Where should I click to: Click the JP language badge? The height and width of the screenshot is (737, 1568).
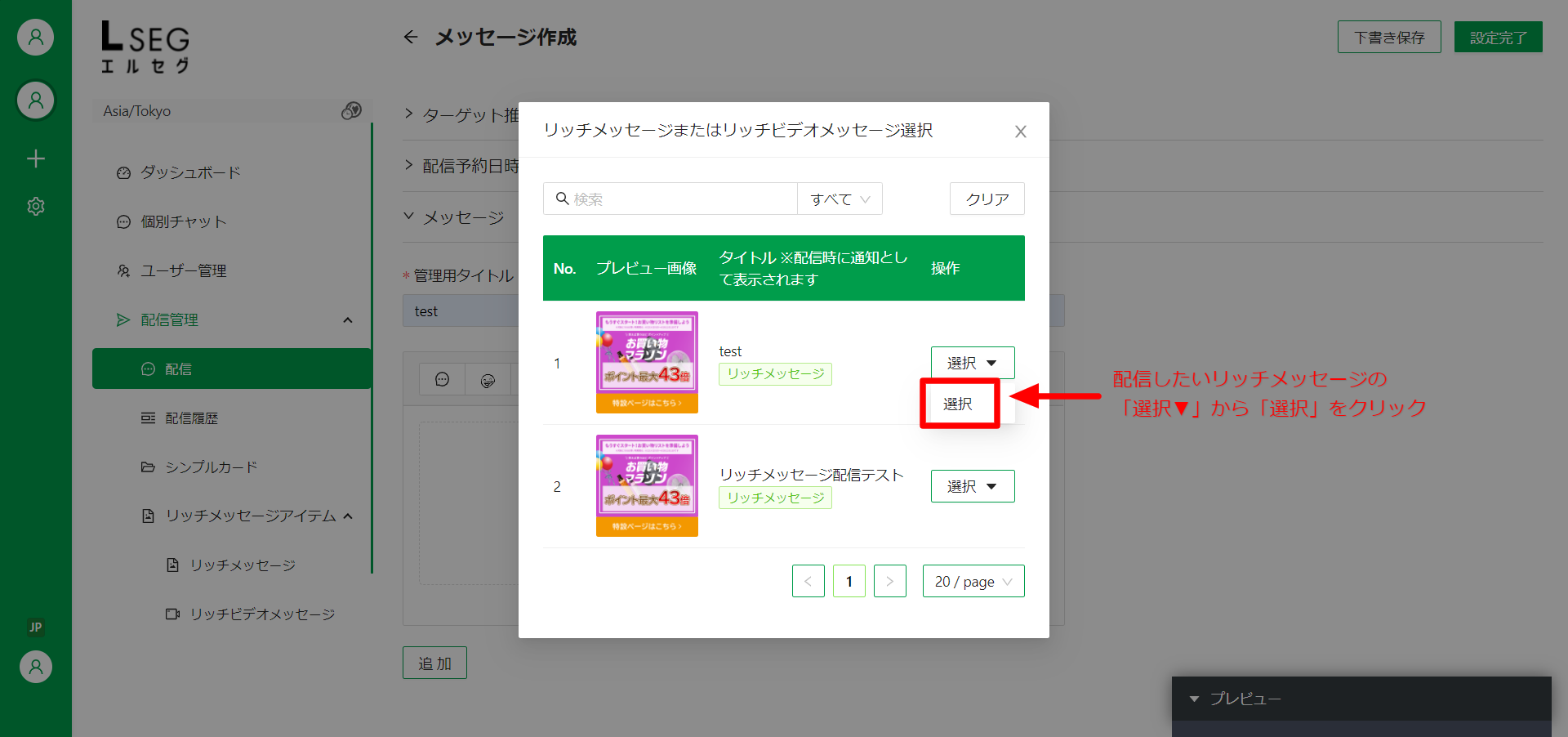click(x=36, y=628)
